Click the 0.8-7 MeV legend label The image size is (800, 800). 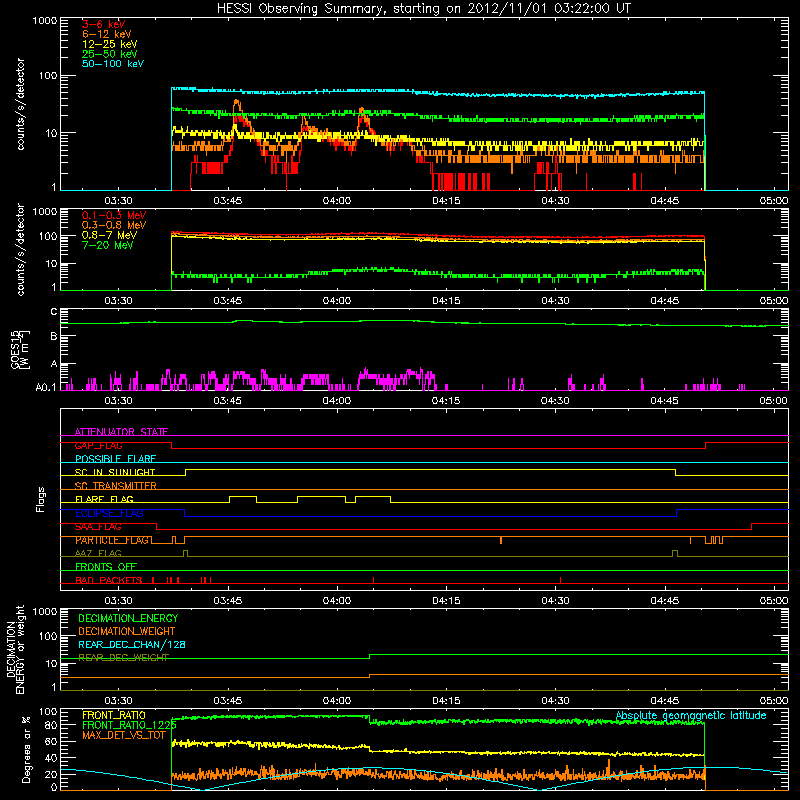pyautogui.click(x=109, y=235)
